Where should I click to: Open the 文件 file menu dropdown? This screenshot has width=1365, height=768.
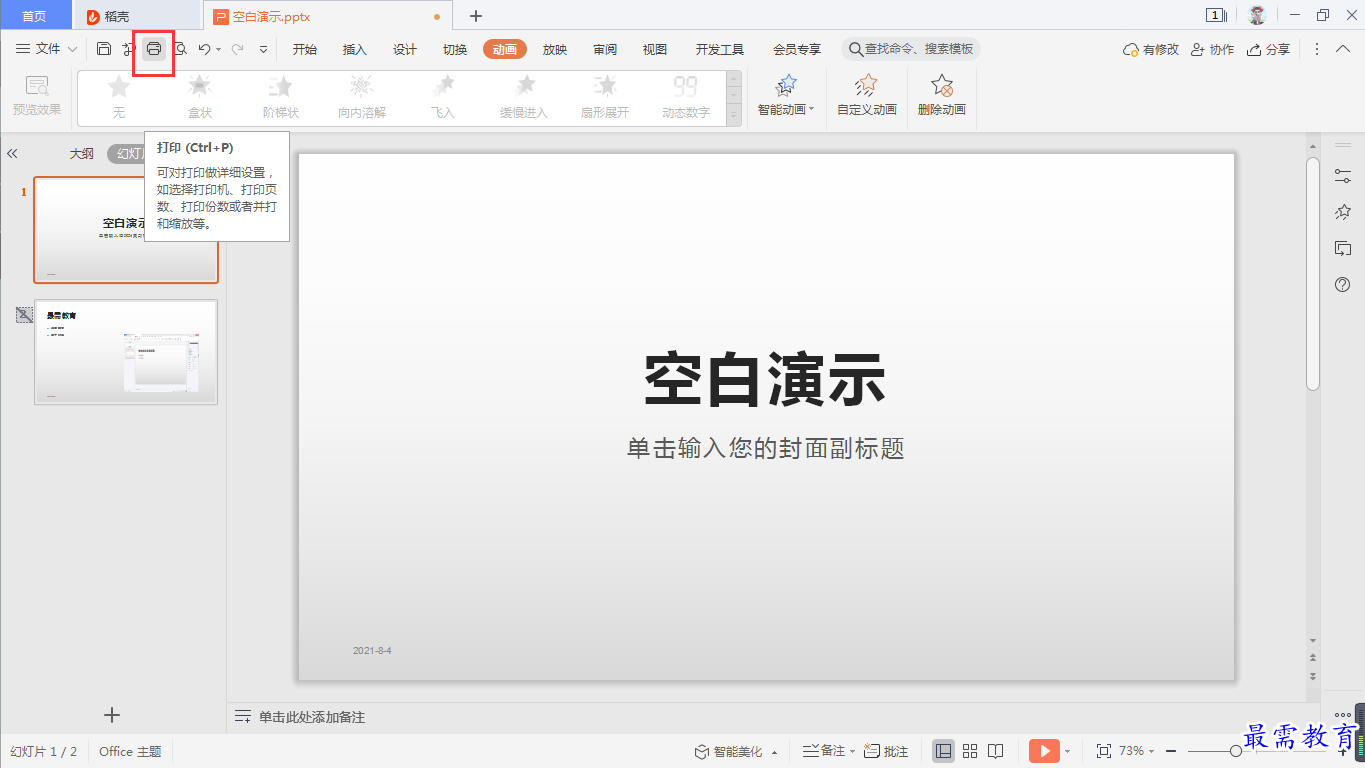click(x=47, y=49)
